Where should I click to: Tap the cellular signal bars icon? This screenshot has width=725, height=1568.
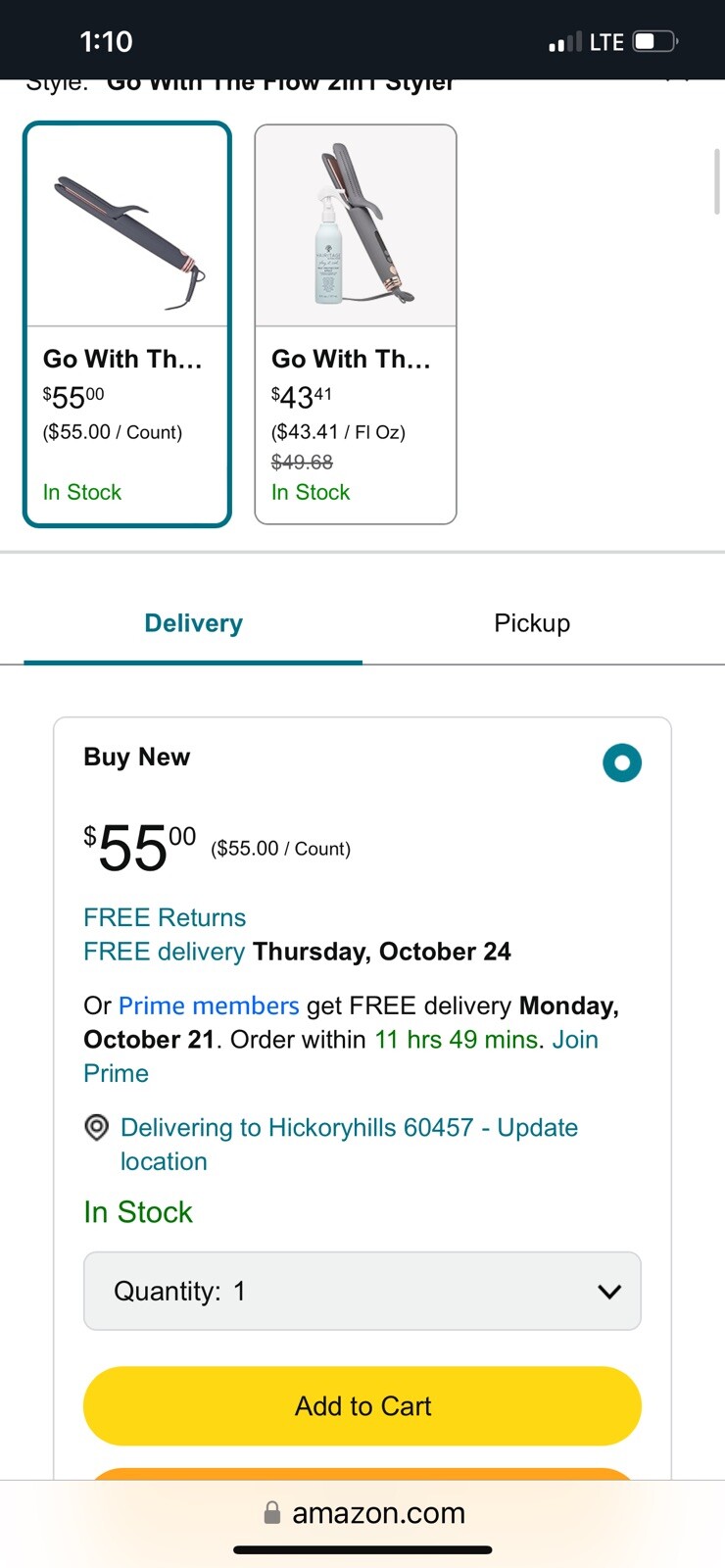(564, 42)
